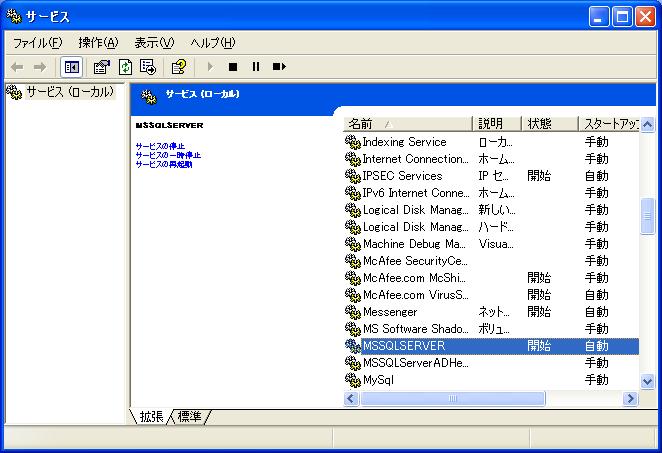Click the Start Service play button

[x=210, y=67]
